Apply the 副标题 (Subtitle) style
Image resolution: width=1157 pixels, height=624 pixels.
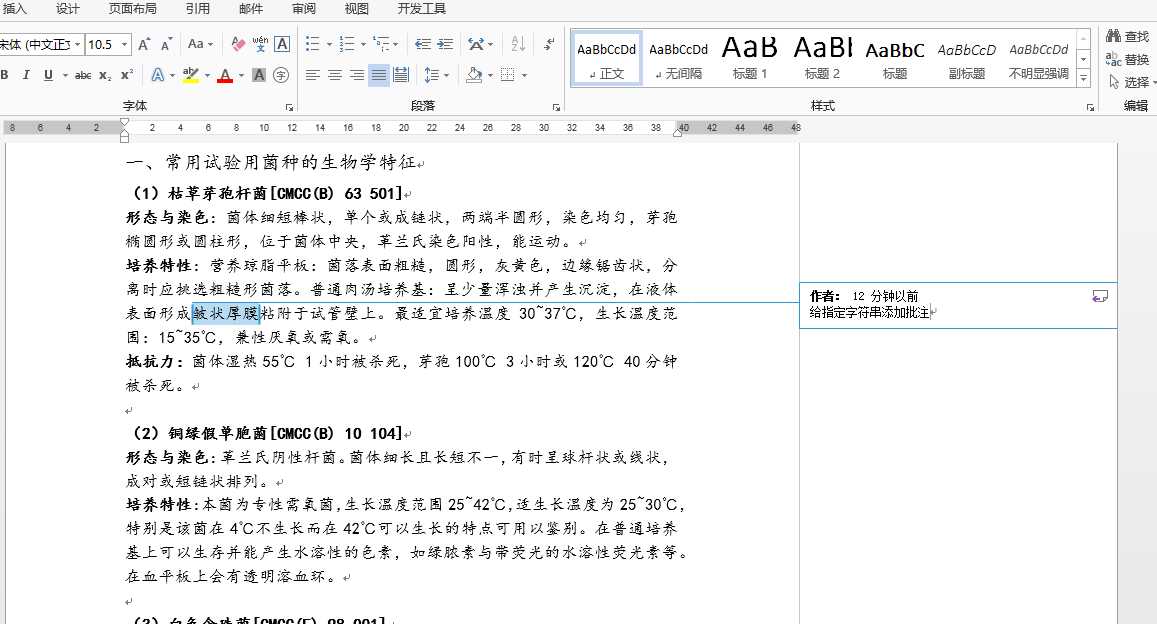tap(967, 59)
